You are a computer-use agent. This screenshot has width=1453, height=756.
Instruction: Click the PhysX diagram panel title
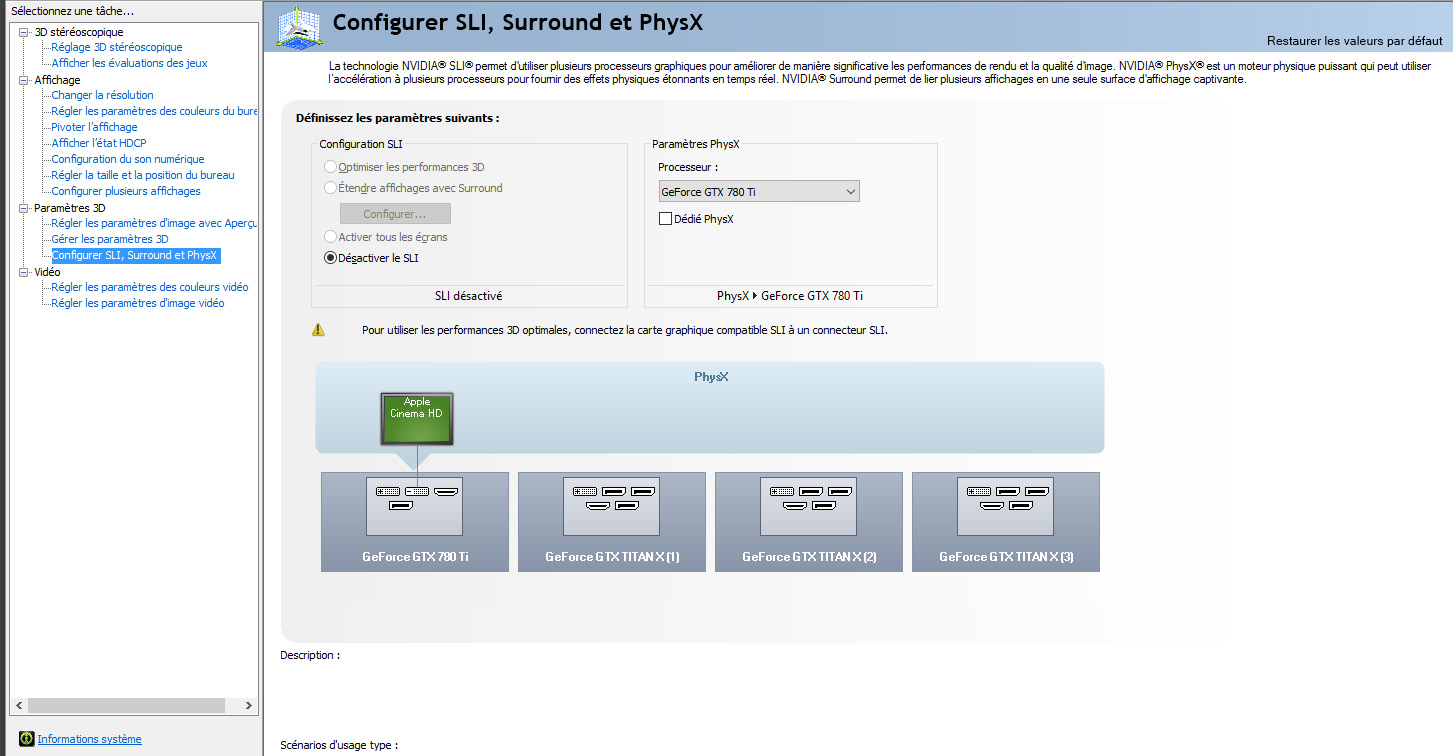pos(711,377)
